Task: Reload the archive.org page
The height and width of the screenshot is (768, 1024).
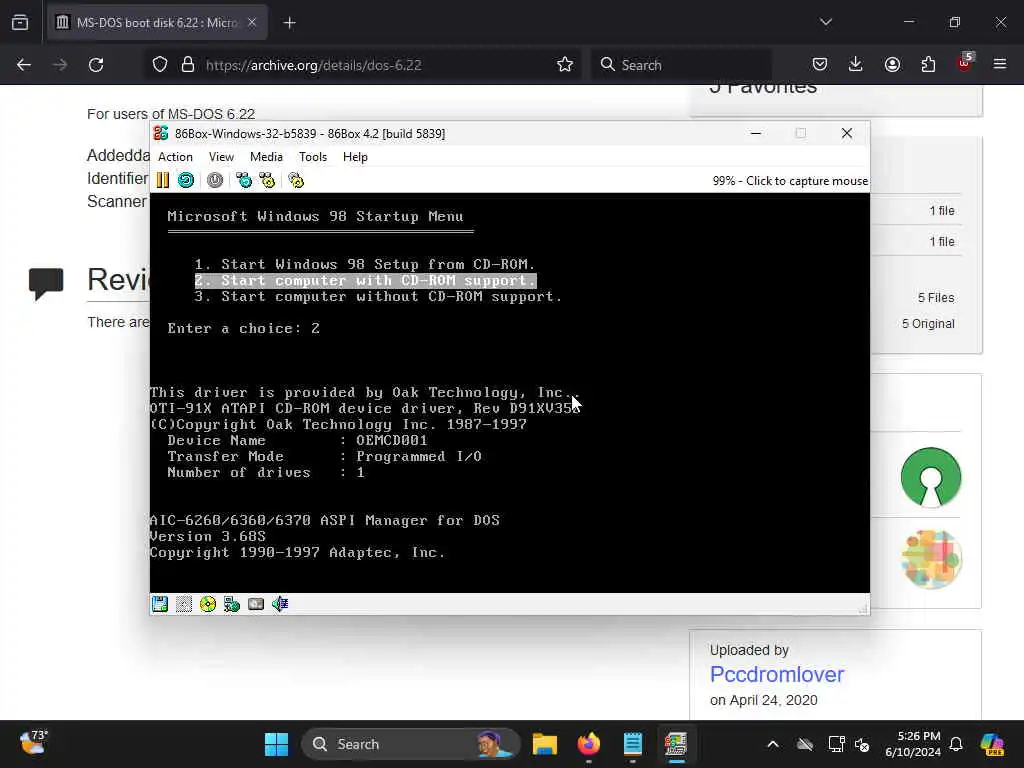Action: click(x=96, y=65)
